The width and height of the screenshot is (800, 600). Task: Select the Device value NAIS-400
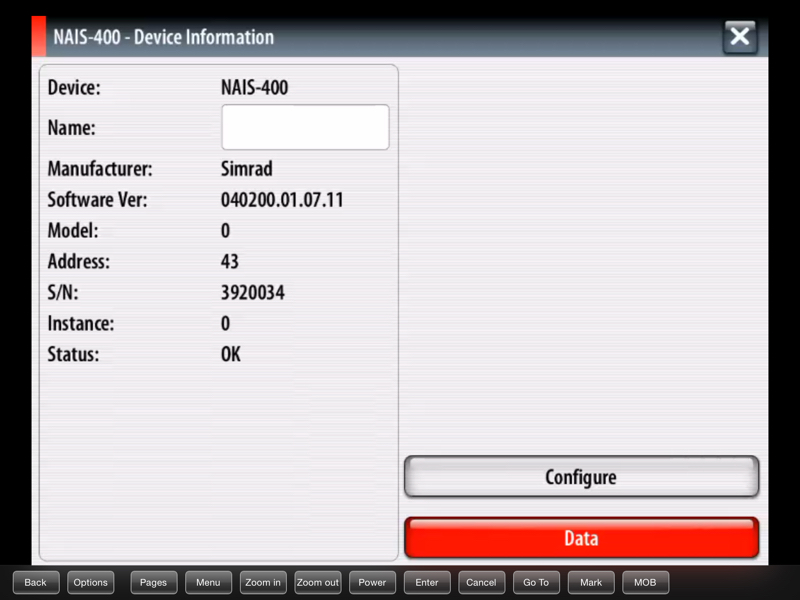point(254,87)
